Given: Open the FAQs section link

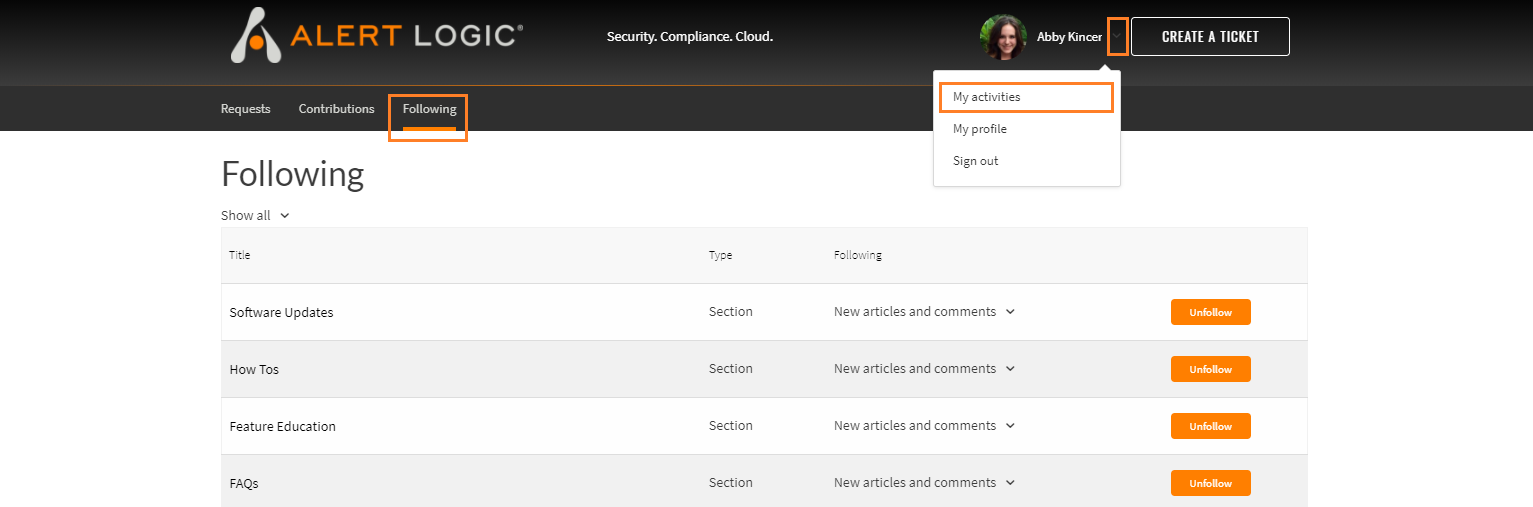Looking at the screenshot, I should click(244, 483).
